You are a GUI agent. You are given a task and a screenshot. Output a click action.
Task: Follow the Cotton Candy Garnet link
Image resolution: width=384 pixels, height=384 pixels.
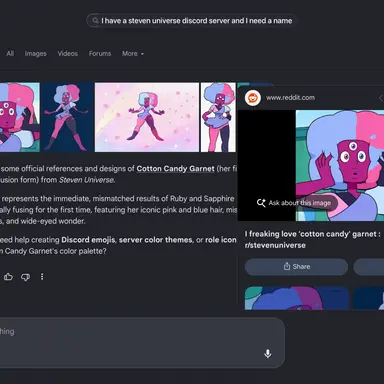pyautogui.click(x=175, y=169)
